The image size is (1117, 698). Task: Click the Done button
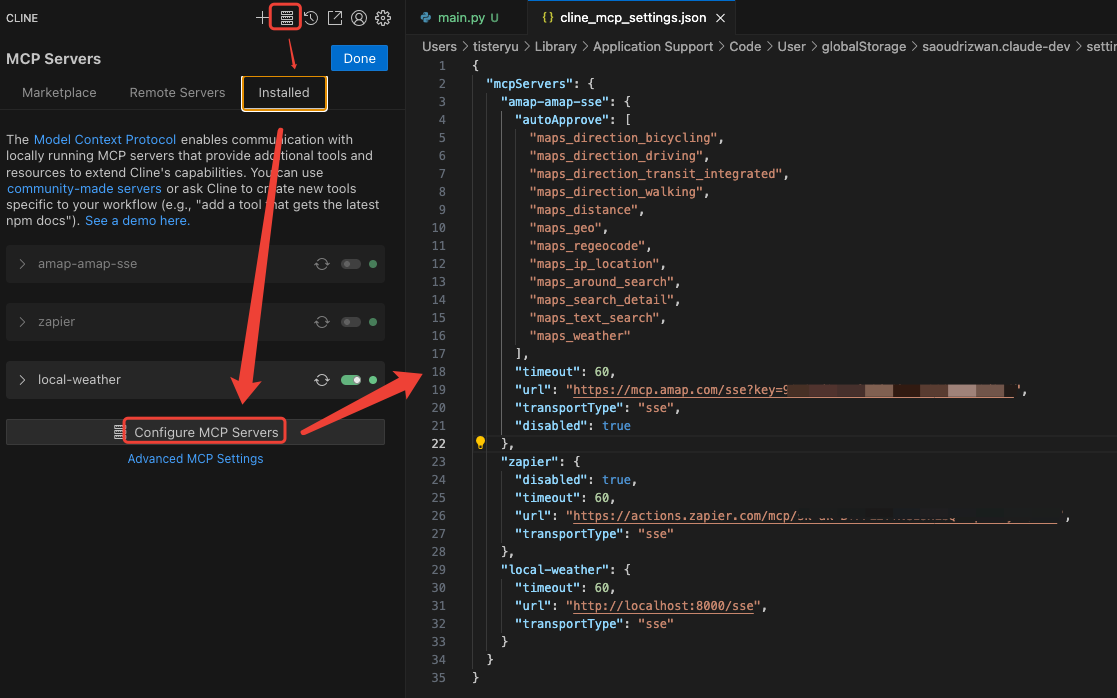click(x=359, y=58)
